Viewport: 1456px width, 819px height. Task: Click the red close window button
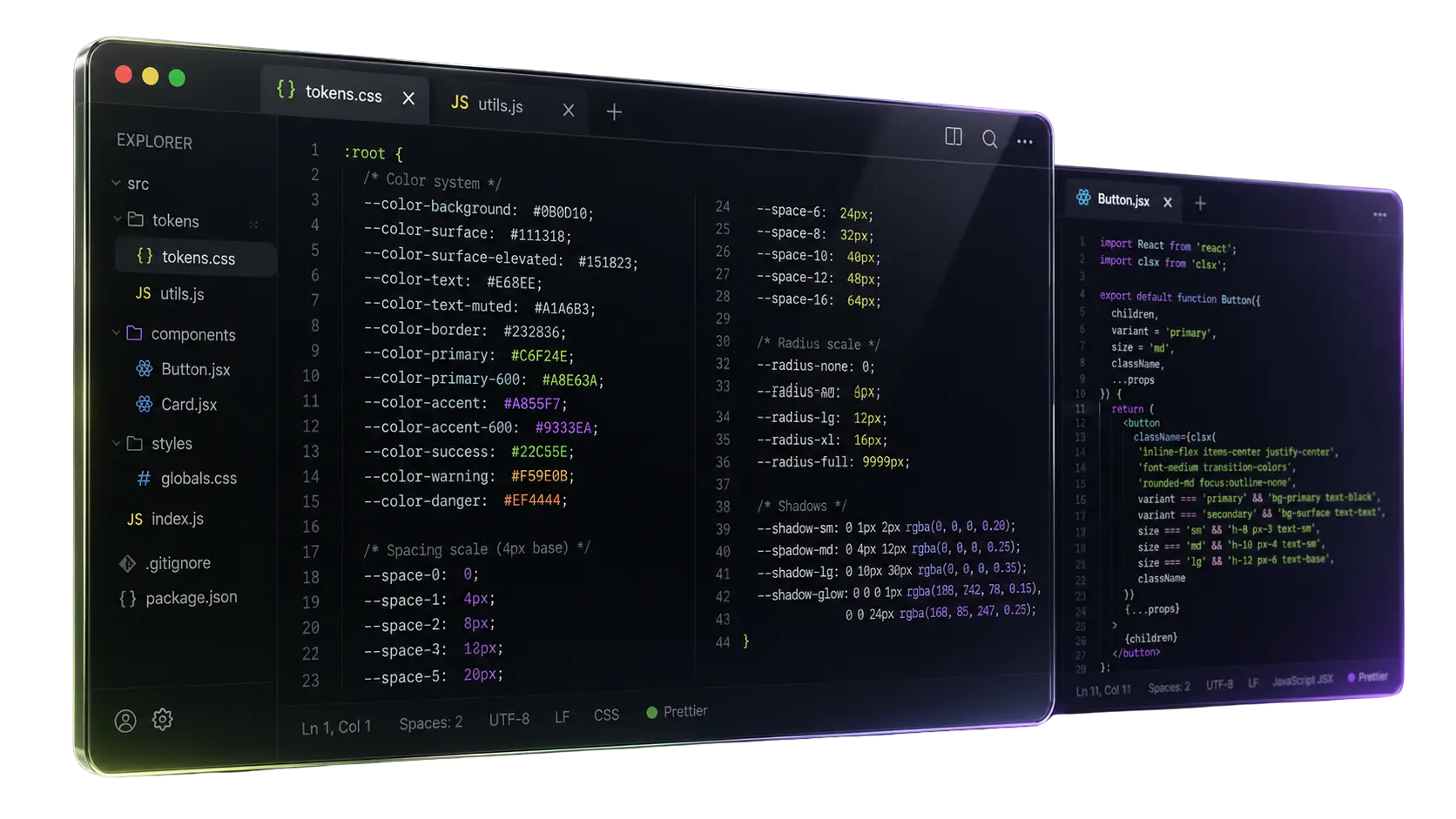point(124,75)
